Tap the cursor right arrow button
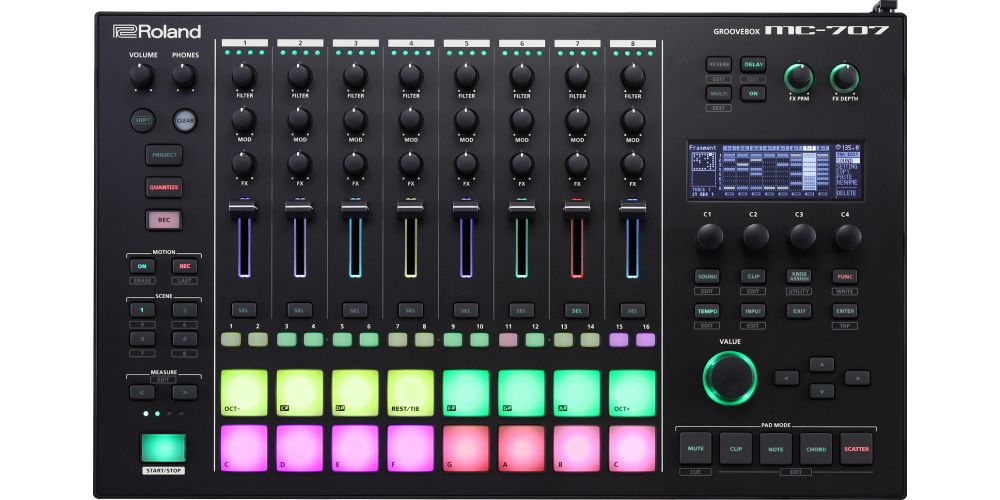Screen dimensions: 1000x500 click(857, 378)
